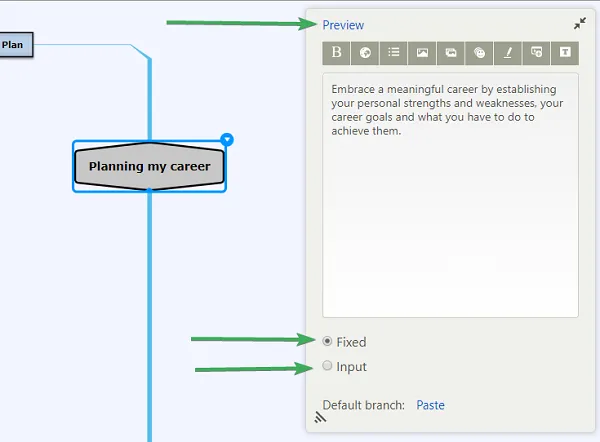Insert an emoticon with smiley icon
The height and width of the screenshot is (442, 600).
479,53
